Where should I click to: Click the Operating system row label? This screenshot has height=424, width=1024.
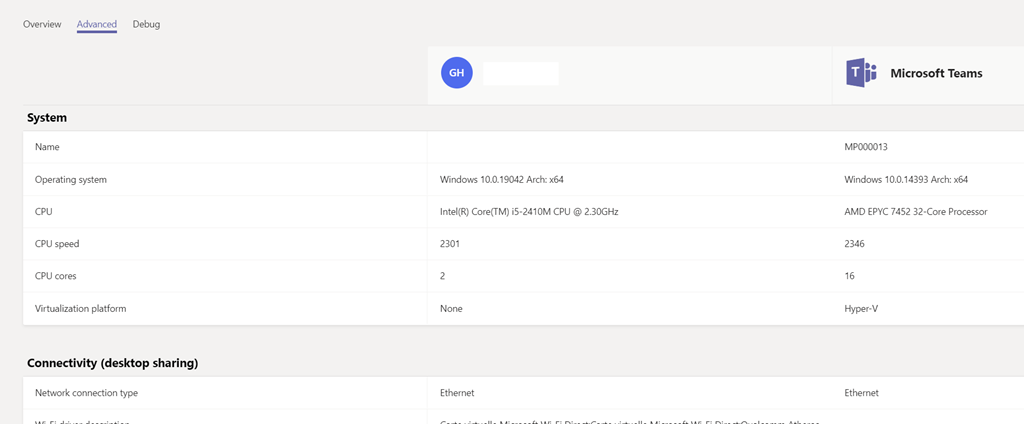point(71,180)
